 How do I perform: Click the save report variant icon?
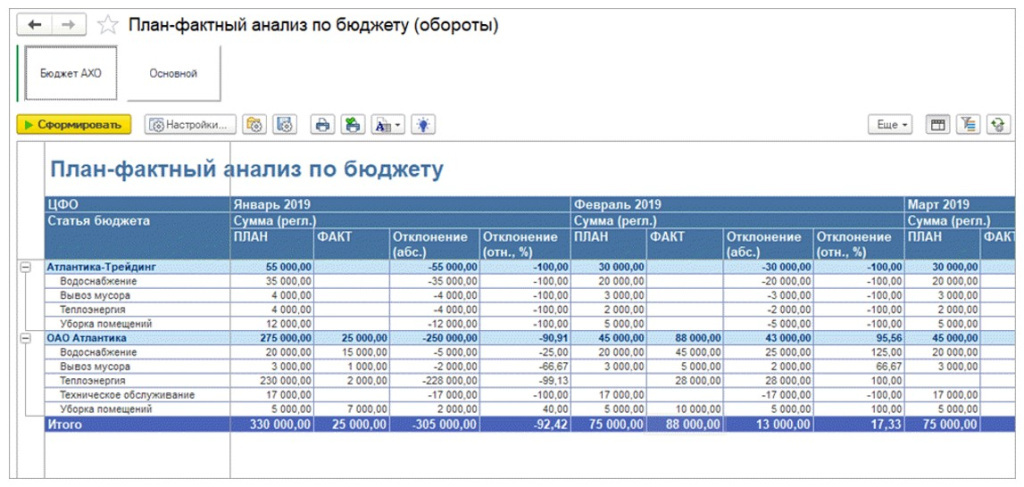pos(284,125)
